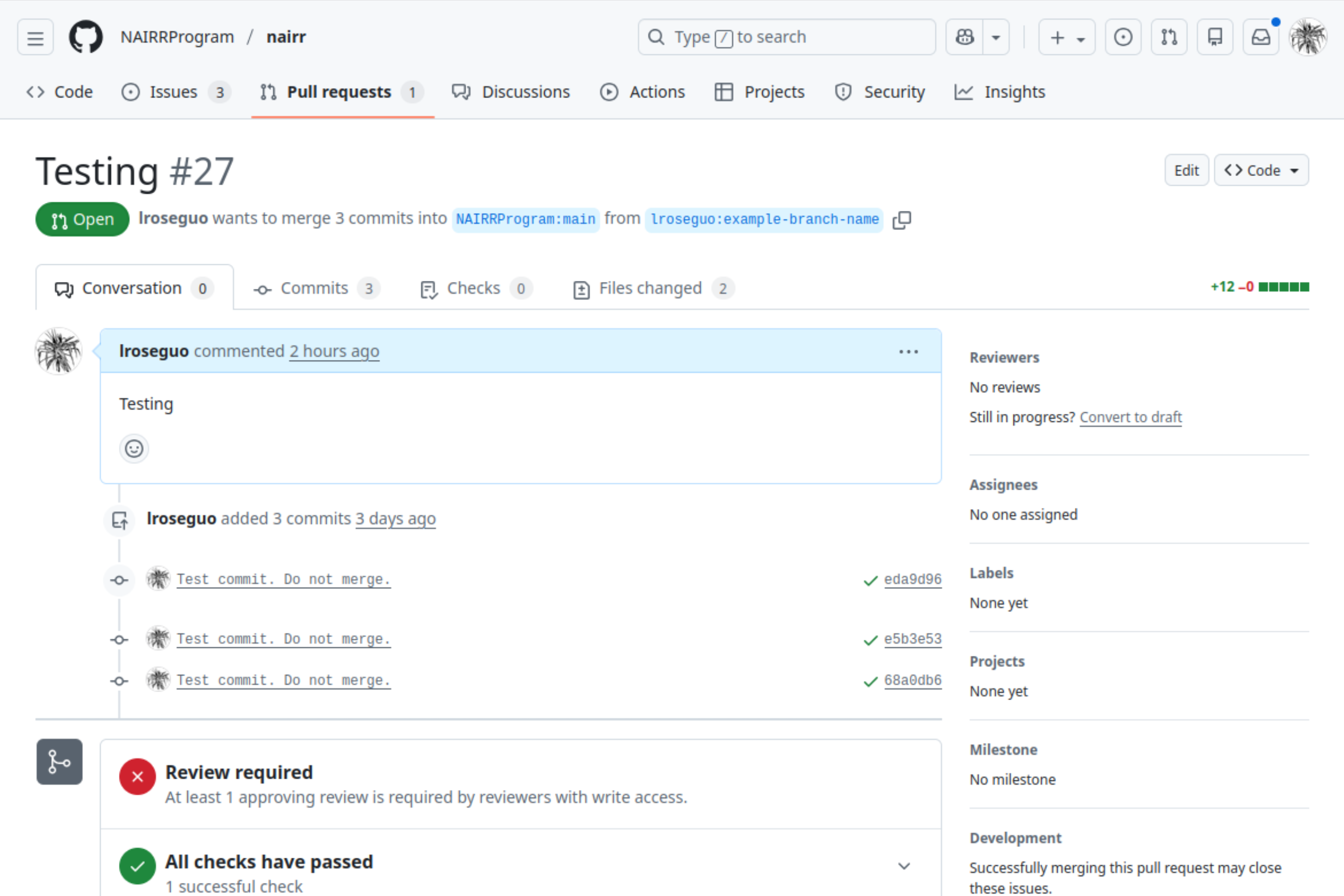Switch to the Issues tab
The image size is (1344, 896).
coord(175,92)
